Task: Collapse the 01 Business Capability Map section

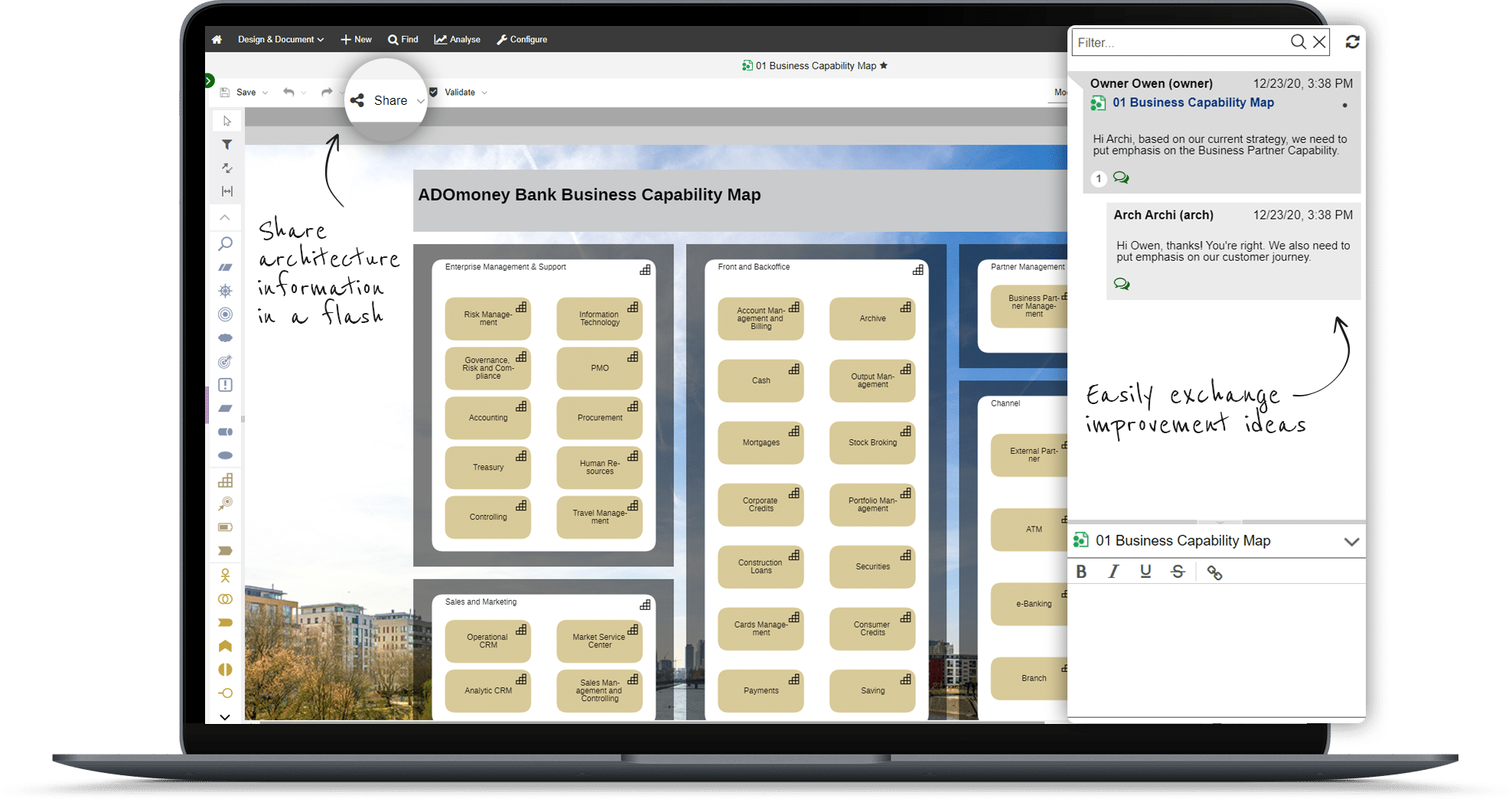Action: (1351, 541)
